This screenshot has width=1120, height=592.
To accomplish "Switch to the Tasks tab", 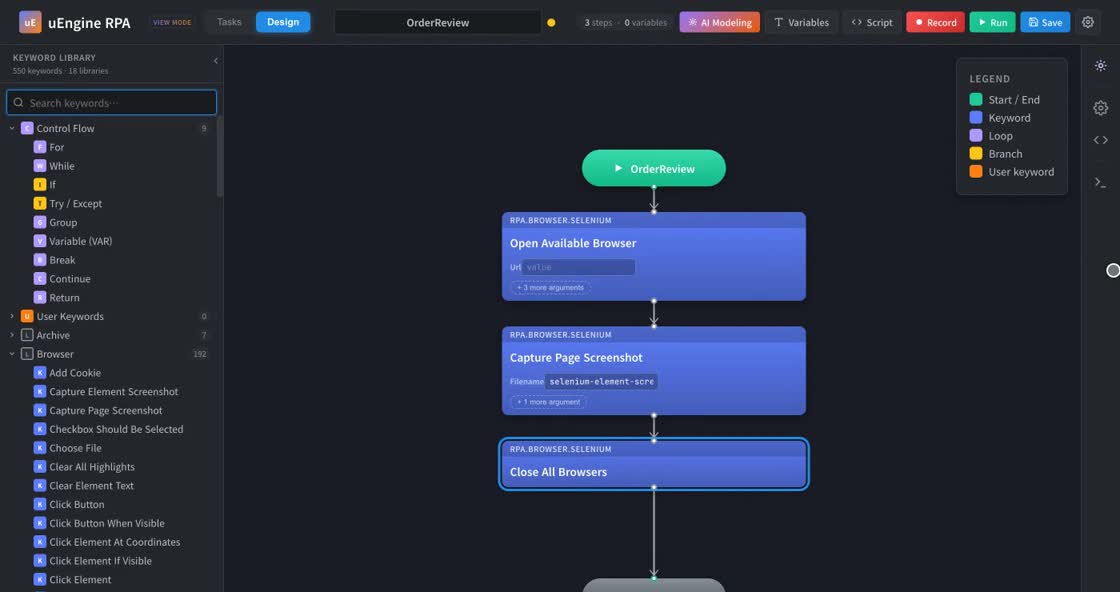I will pos(229,22).
